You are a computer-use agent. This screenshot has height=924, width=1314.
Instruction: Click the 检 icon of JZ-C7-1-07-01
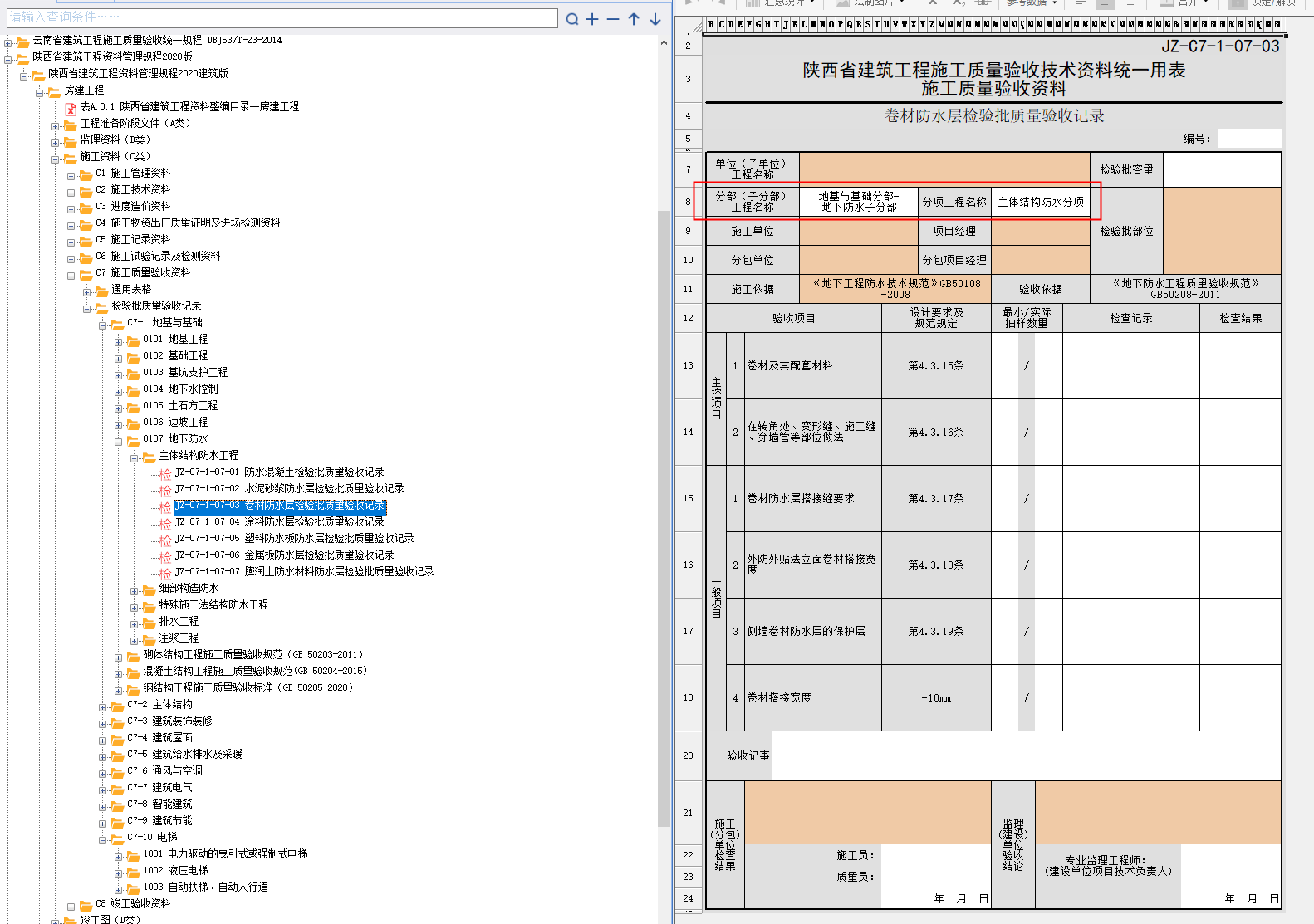coord(165,473)
